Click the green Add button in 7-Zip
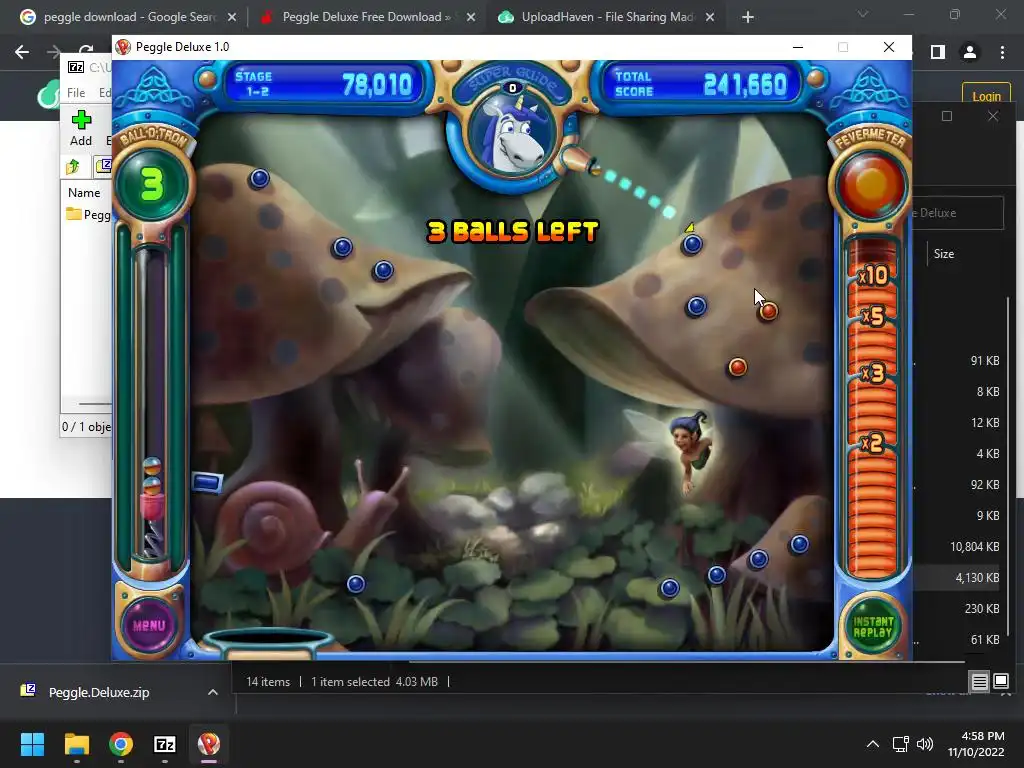Image resolution: width=1024 pixels, height=768 pixels. coord(81,128)
